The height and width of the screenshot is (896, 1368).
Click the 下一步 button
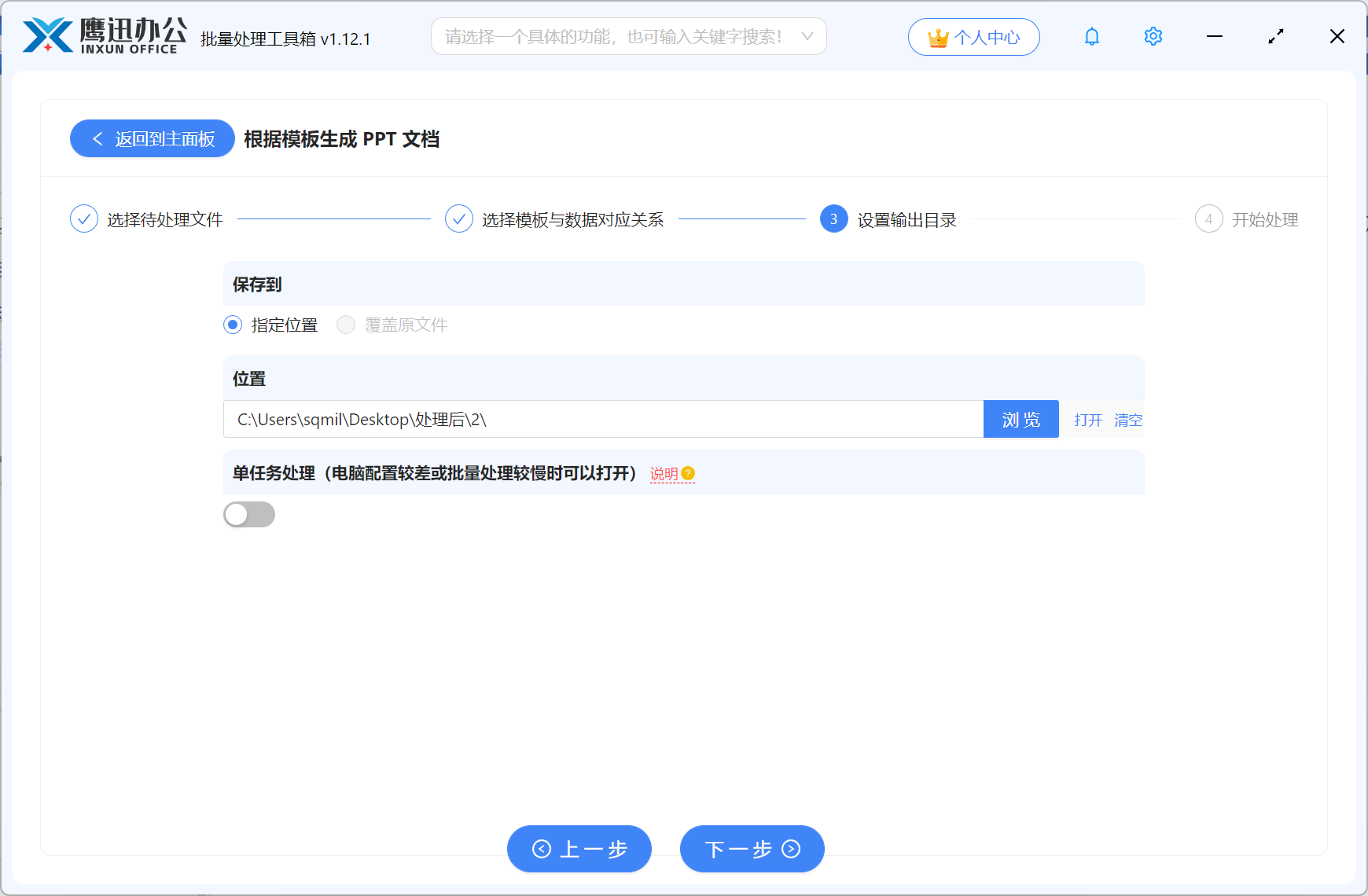pyautogui.click(x=751, y=849)
